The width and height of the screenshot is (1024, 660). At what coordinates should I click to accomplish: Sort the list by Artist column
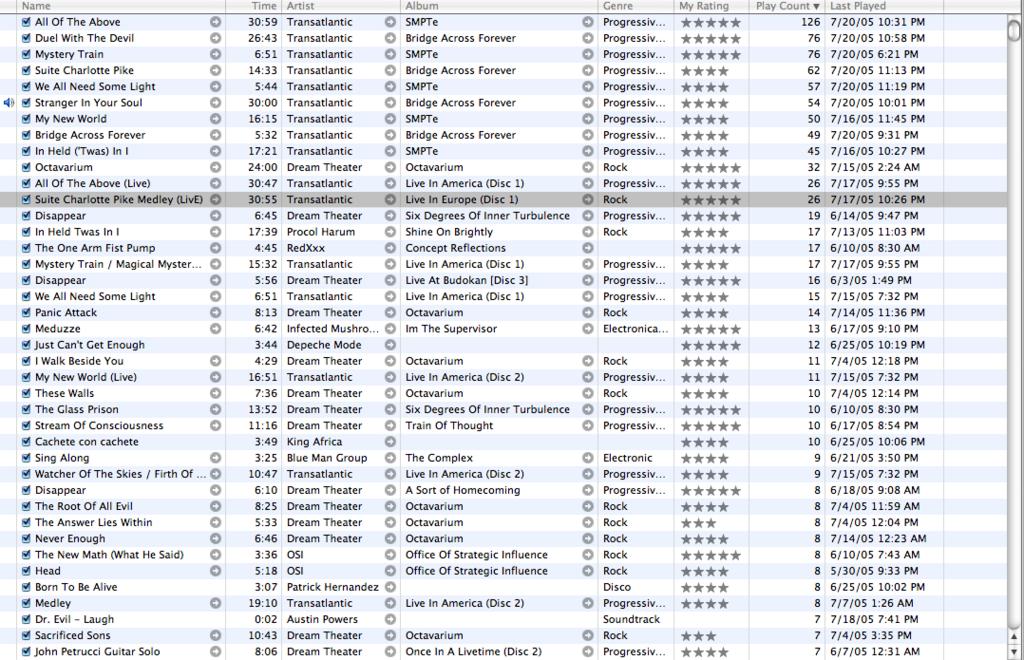click(341, 6)
